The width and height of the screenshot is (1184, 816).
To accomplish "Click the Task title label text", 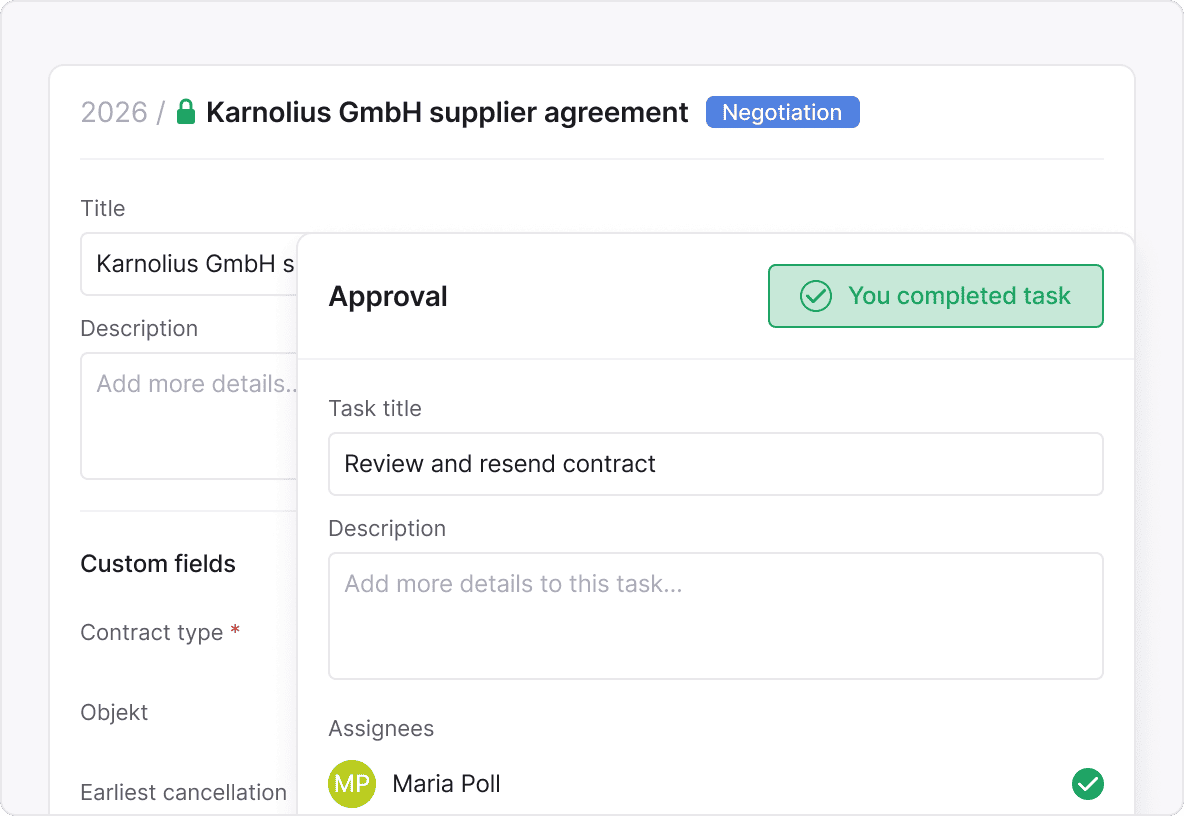I will (375, 408).
